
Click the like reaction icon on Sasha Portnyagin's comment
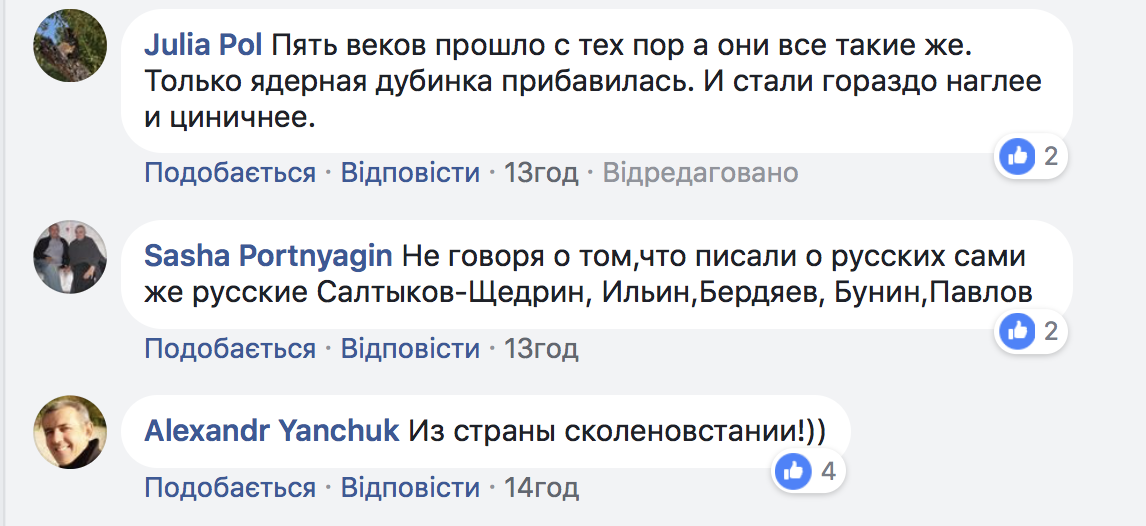pyautogui.click(x=1019, y=331)
